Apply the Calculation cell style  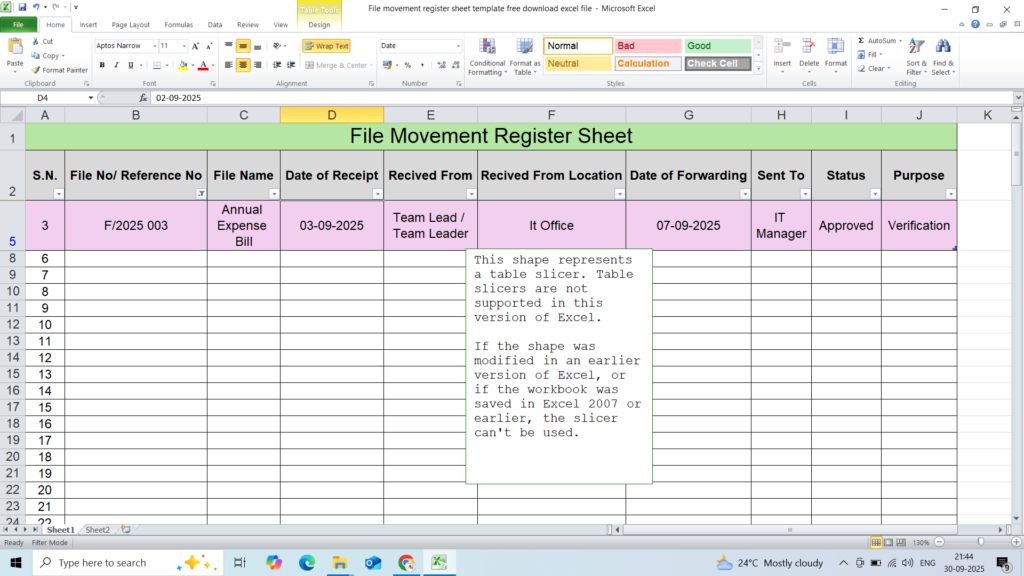coord(647,64)
